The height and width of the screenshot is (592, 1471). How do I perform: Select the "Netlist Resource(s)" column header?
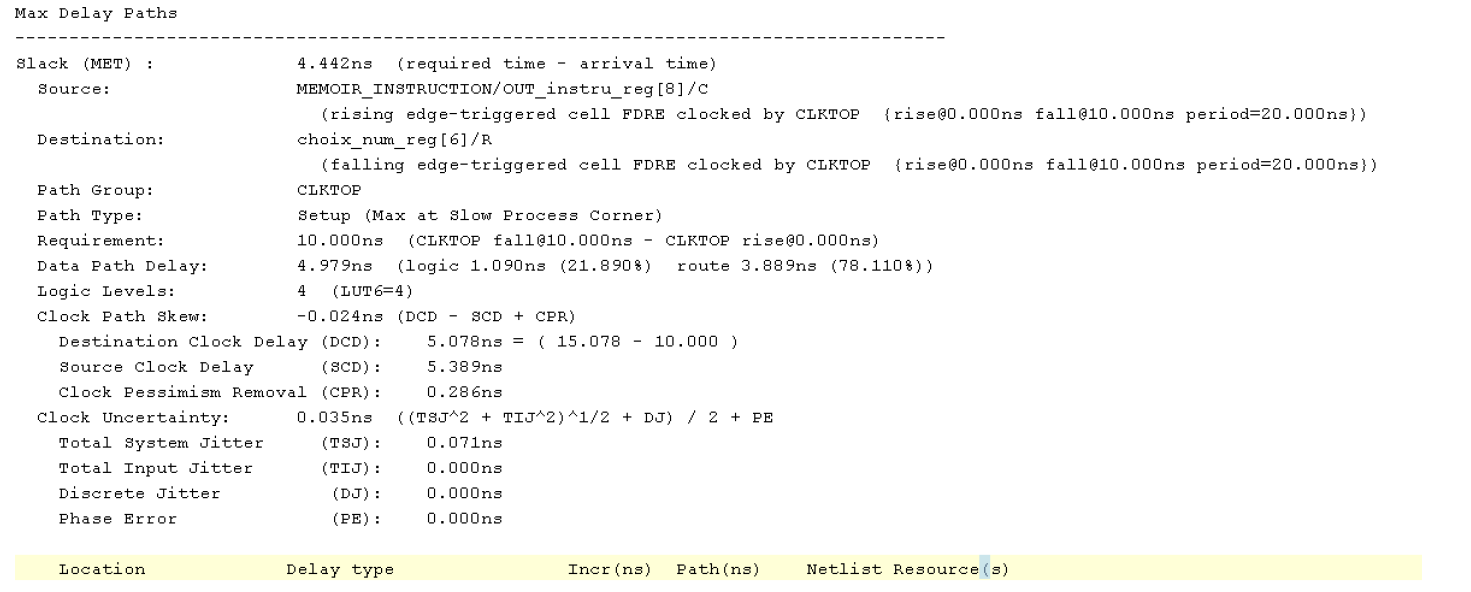click(x=907, y=570)
